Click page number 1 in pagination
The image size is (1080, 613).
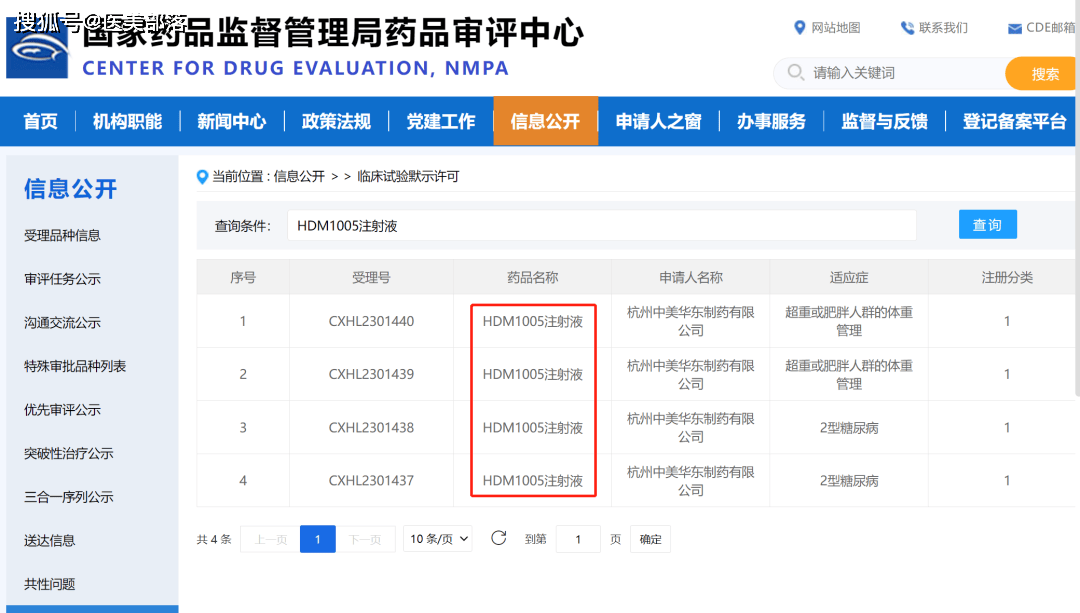coord(318,539)
